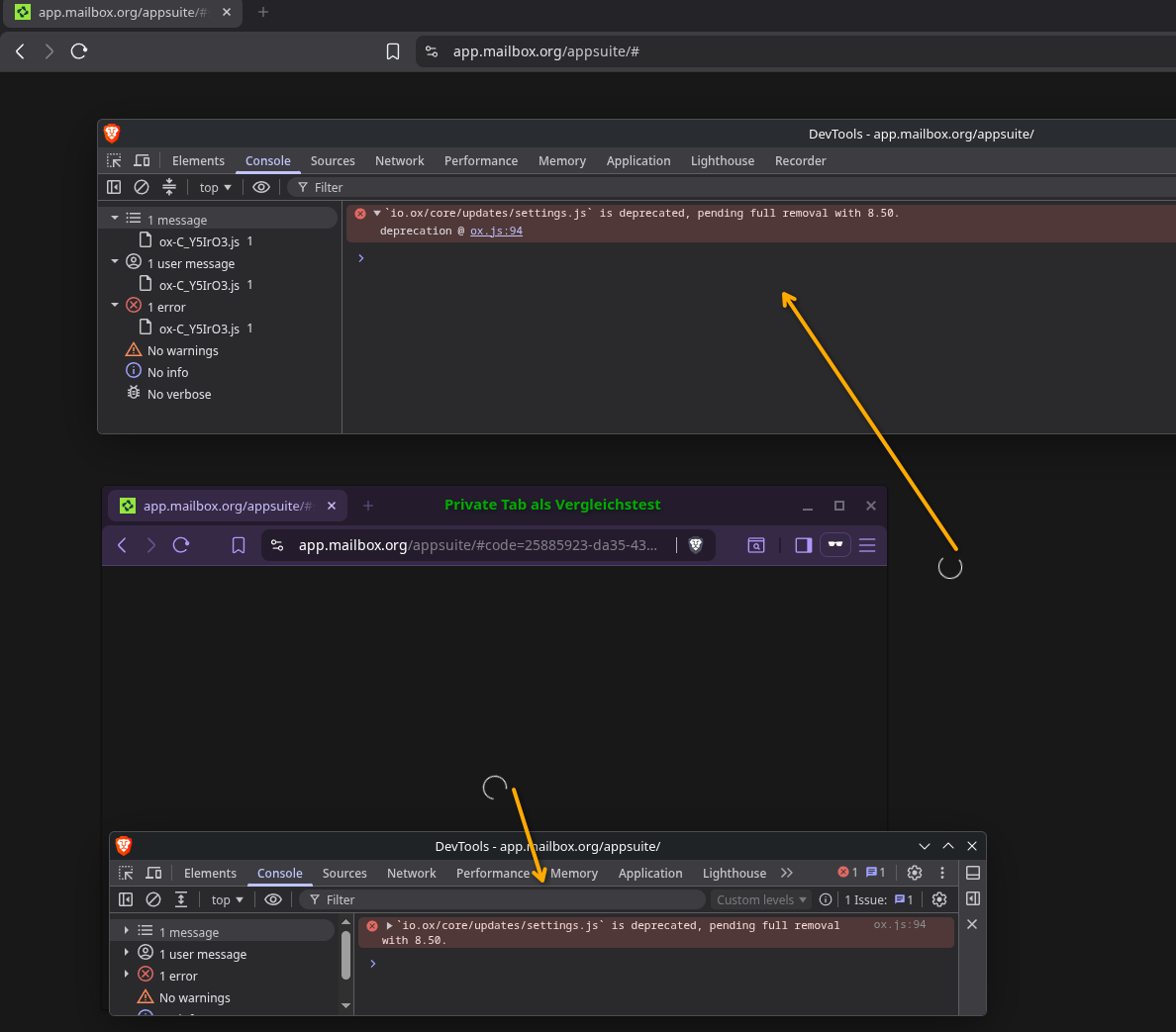This screenshot has width=1176, height=1032.
Task: Expand the '1 user message' group in the lower sidebar
Action: pyautogui.click(x=126, y=952)
